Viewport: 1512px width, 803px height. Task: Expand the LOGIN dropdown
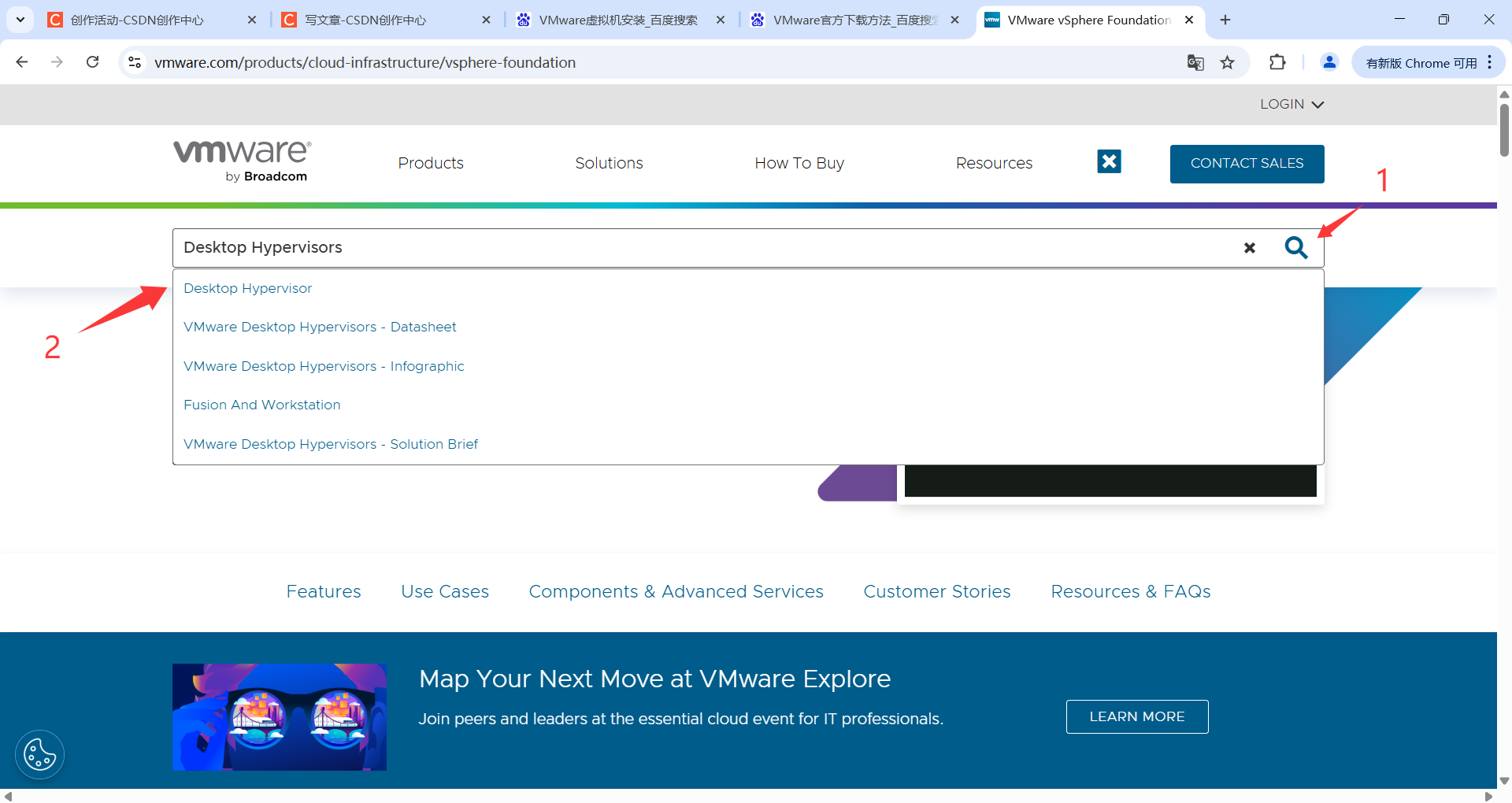click(1291, 104)
